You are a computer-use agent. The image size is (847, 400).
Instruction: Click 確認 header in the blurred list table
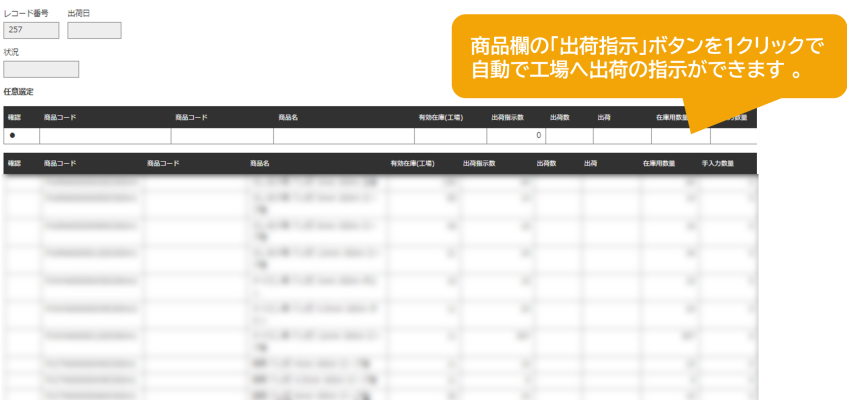click(x=14, y=163)
